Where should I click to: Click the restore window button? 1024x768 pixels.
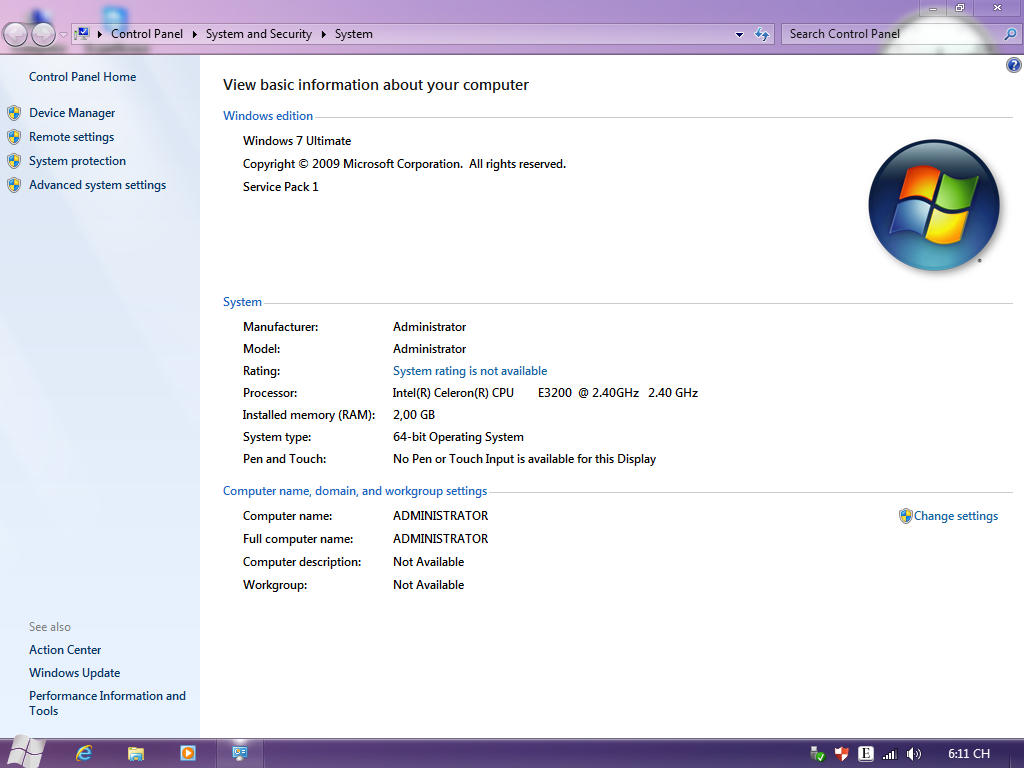click(959, 8)
